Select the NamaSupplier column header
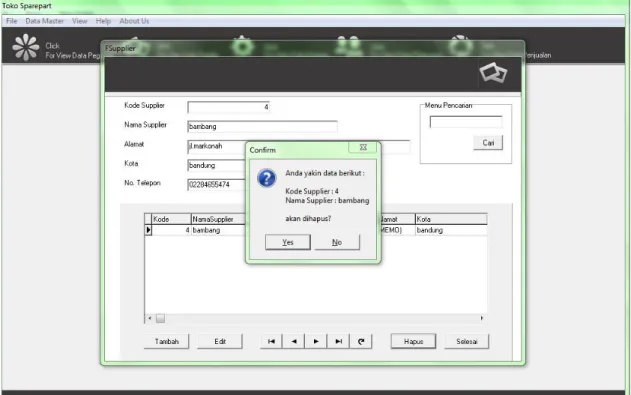Image resolution: width=631 pixels, height=395 pixels. (218, 219)
